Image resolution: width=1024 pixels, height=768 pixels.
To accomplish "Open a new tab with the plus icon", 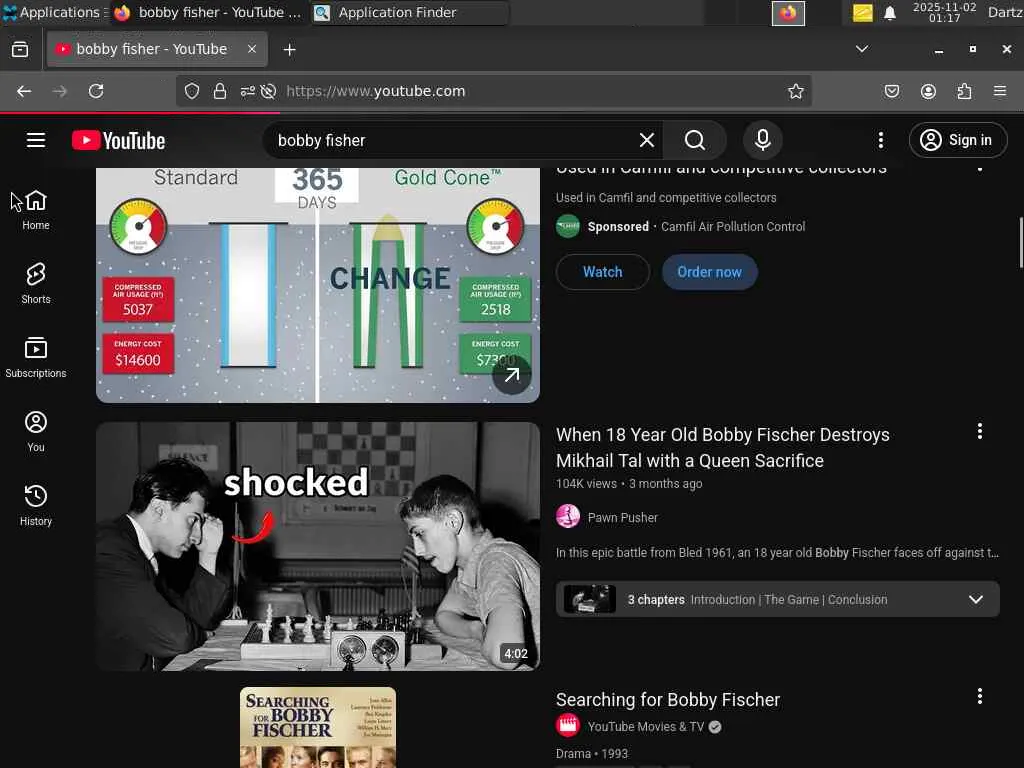I will (289, 50).
